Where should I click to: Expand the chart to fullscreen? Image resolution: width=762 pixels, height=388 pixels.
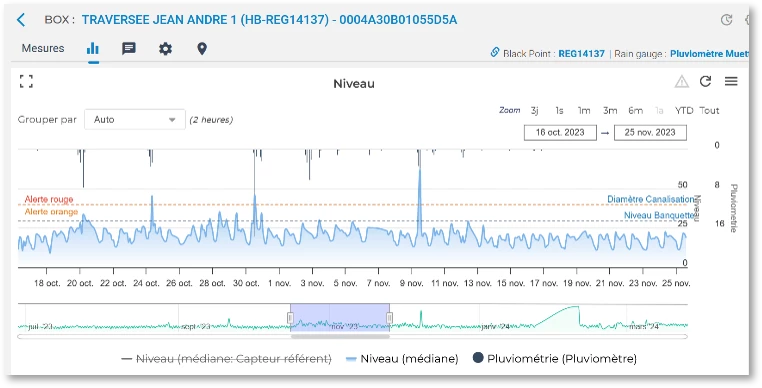pos(26,81)
